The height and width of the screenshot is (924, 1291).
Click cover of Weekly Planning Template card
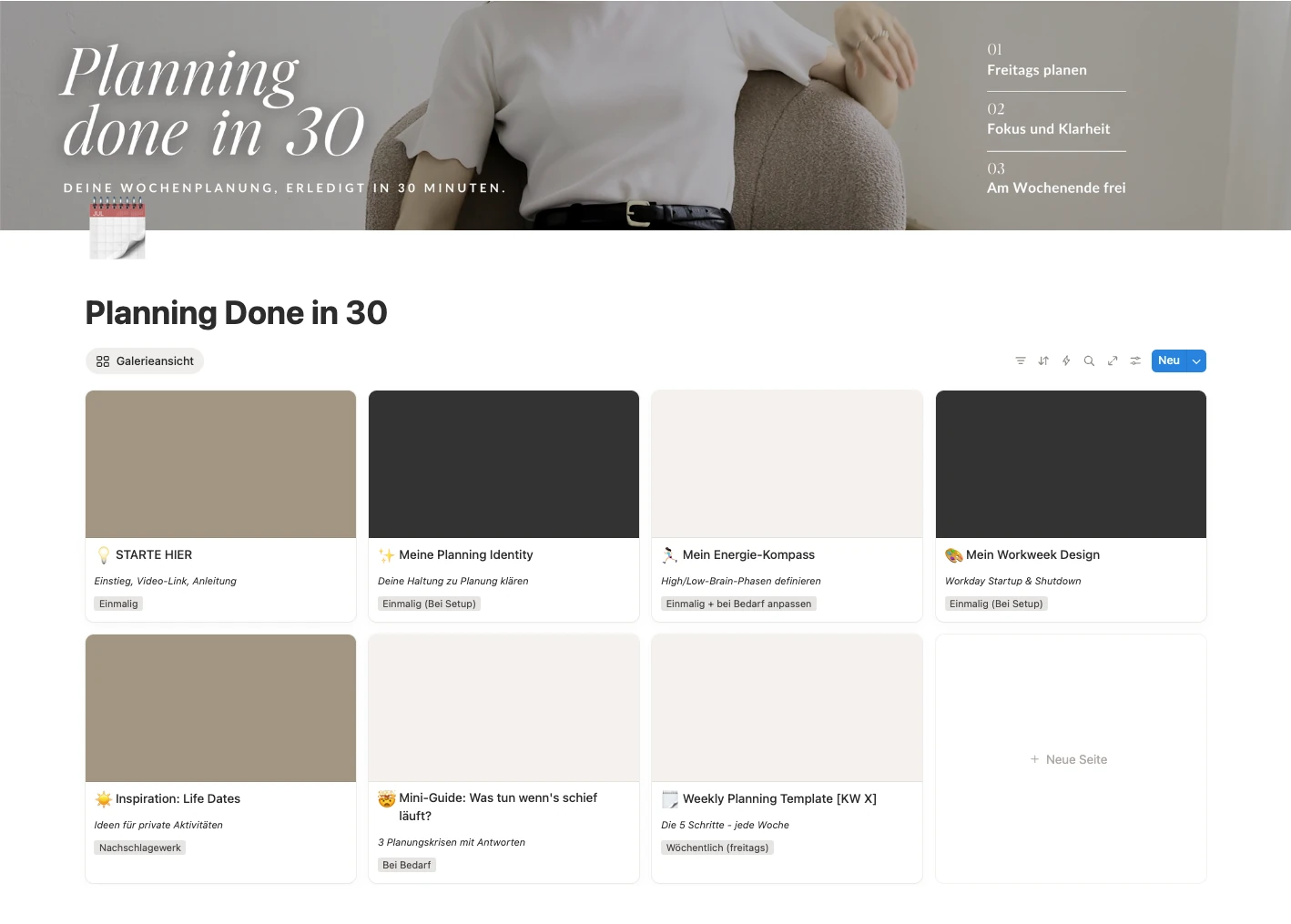coord(787,708)
